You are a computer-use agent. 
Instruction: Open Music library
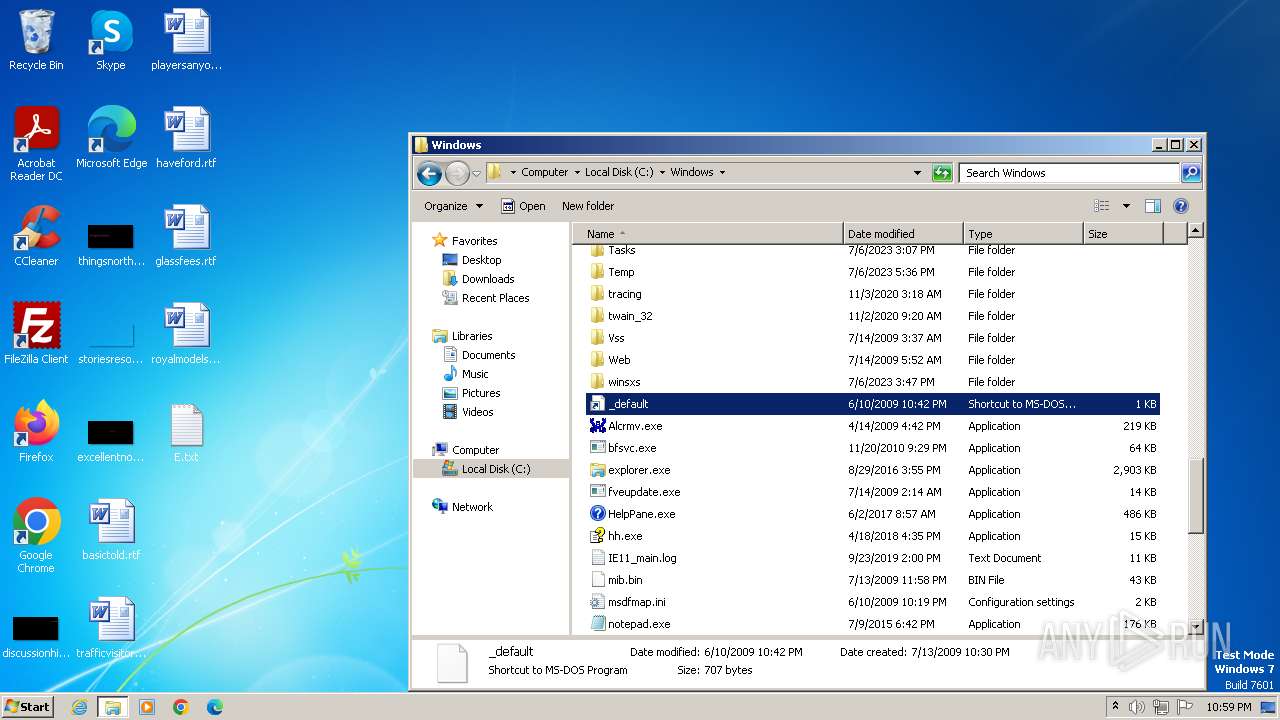[x=475, y=374]
